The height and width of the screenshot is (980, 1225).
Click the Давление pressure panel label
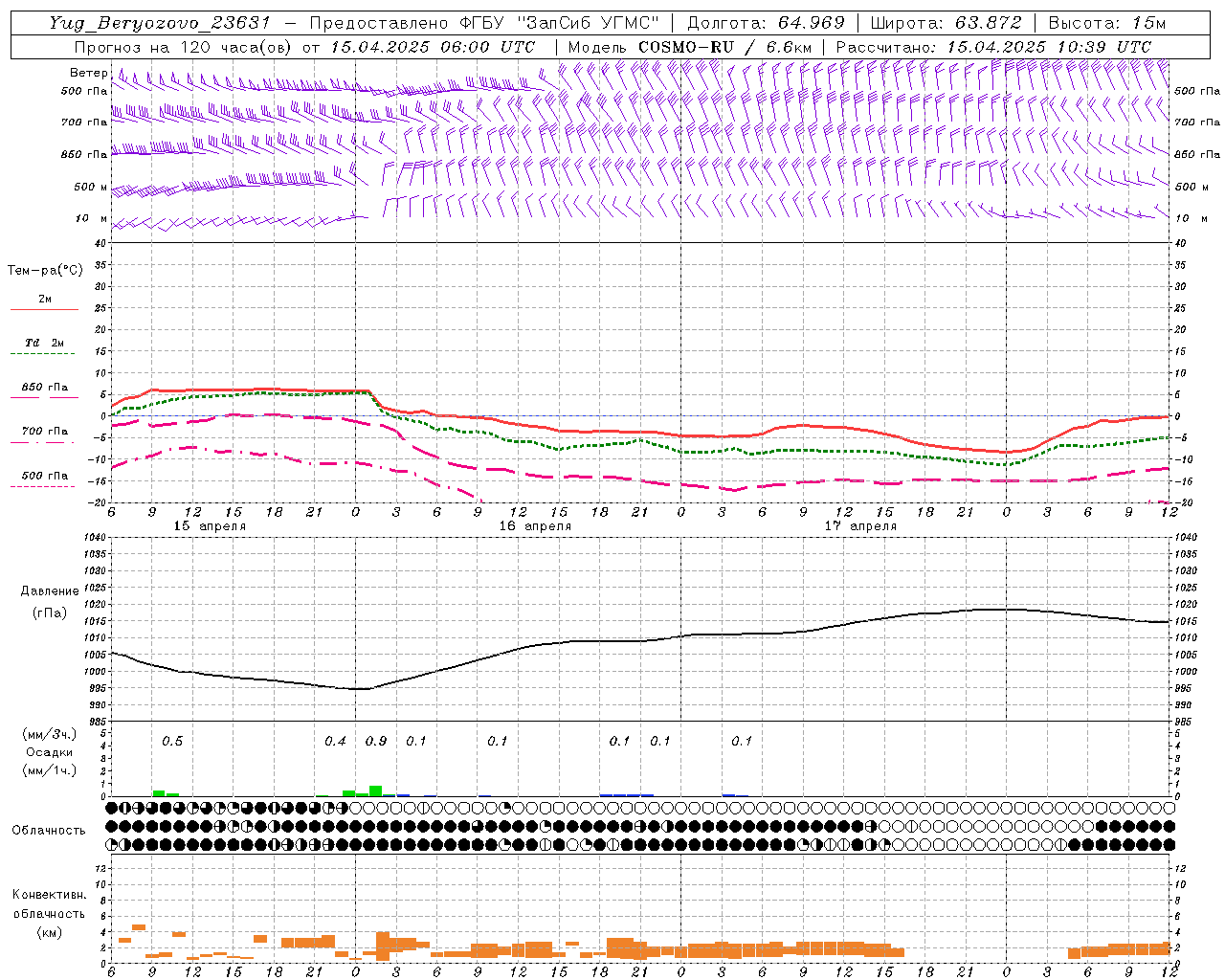coord(49,591)
